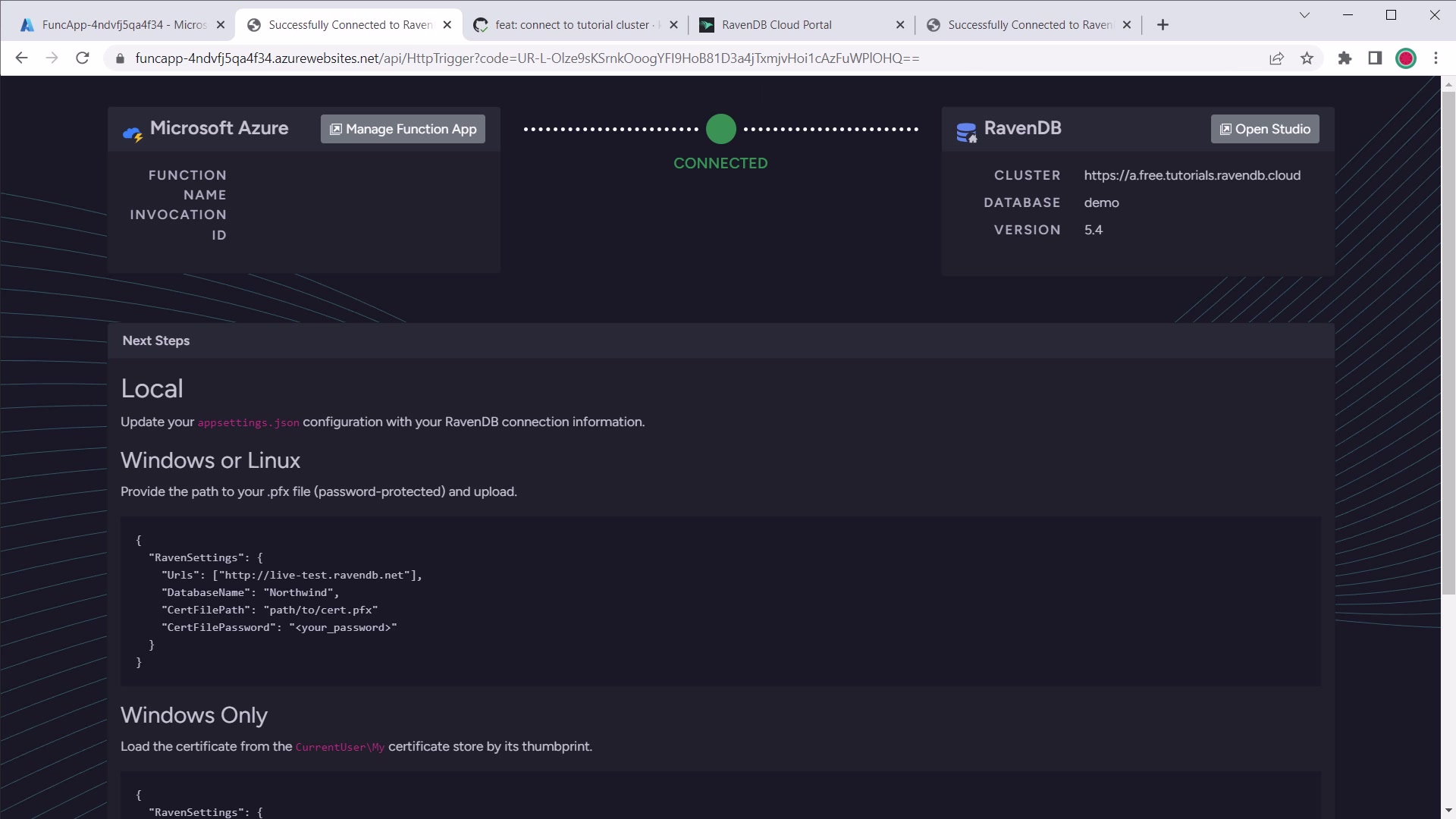Open Chrome three-dot menu
This screenshot has width=1456, height=819.
click(1436, 58)
